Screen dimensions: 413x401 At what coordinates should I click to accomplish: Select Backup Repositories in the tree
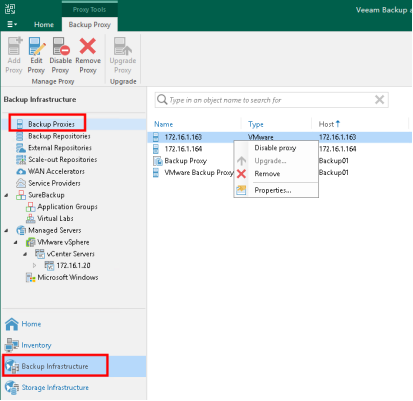pyautogui.click(x=59, y=136)
